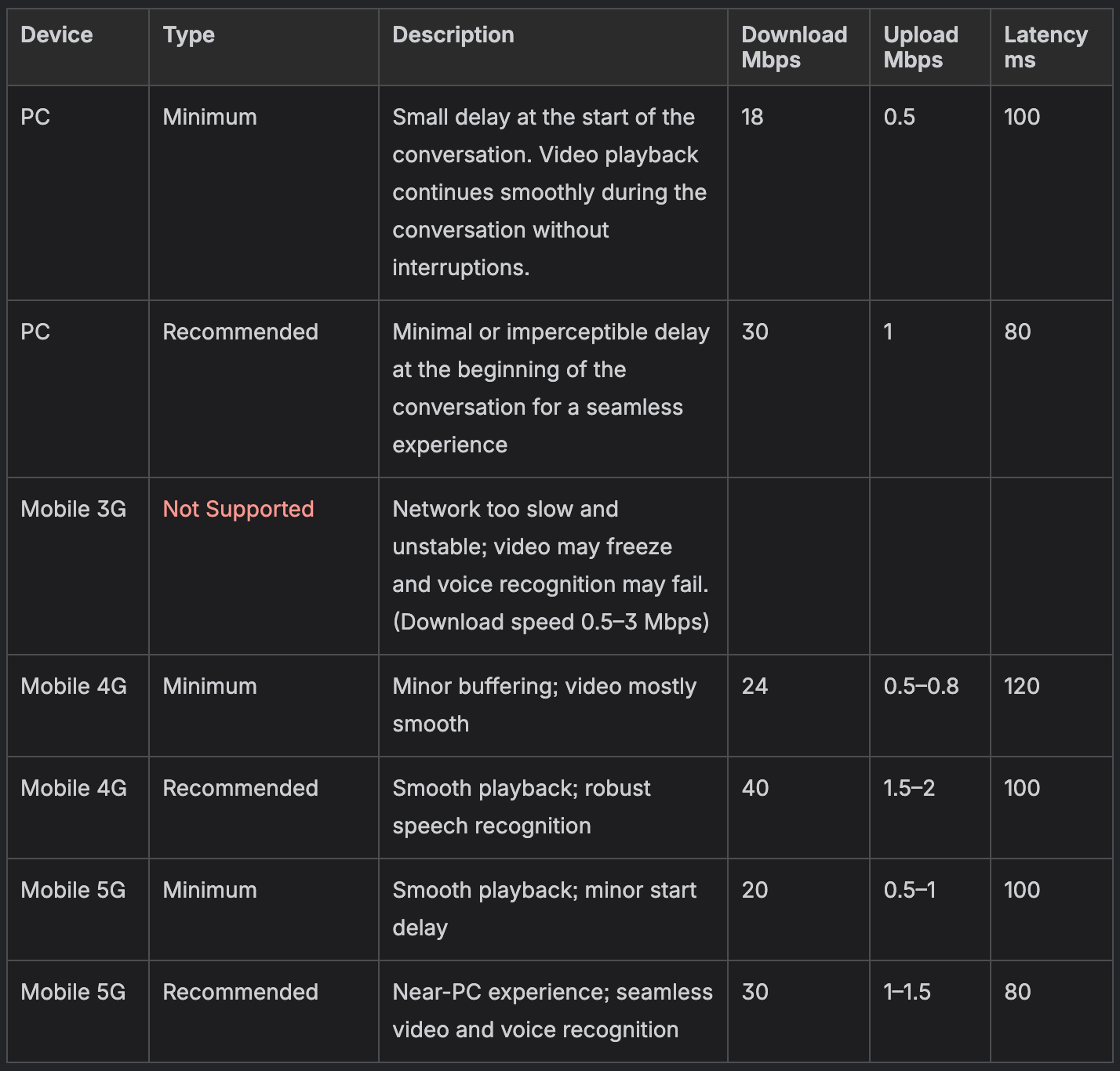Click the "Near-PC experience" description cell
This screenshot has width=1120, height=1071.
(551, 1011)
